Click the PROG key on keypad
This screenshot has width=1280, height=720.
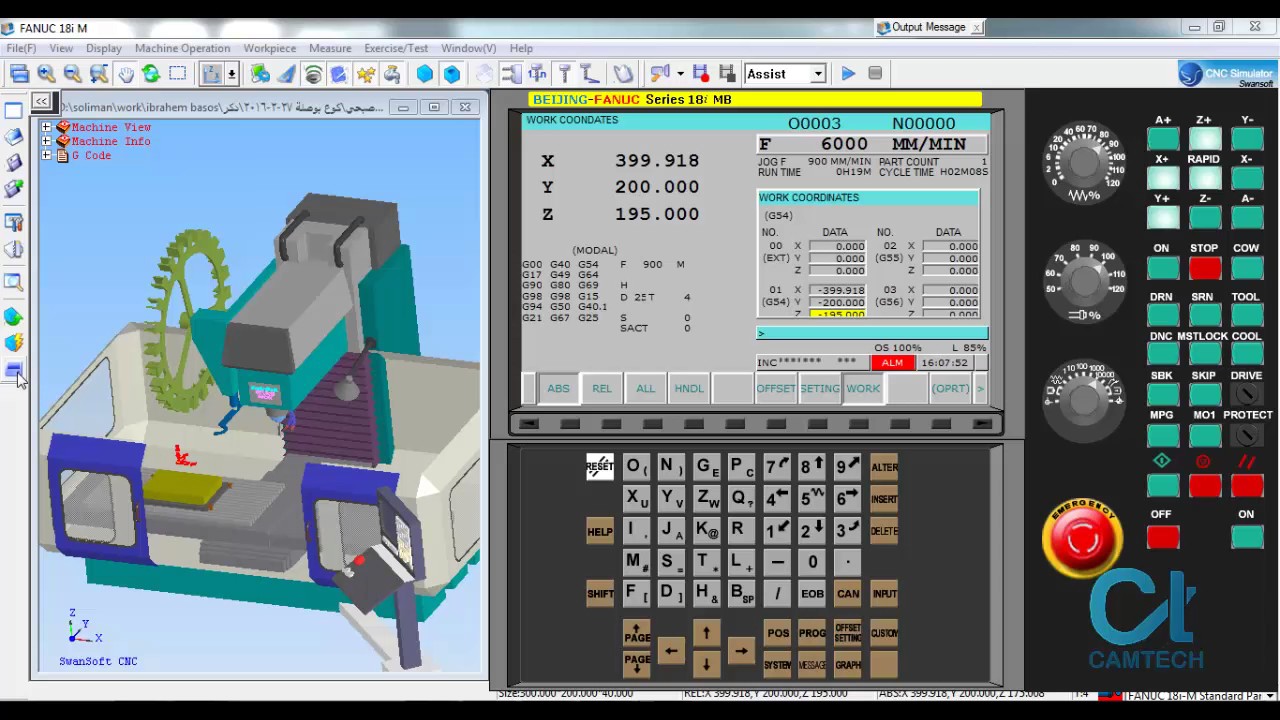click(x=812, y=633)
